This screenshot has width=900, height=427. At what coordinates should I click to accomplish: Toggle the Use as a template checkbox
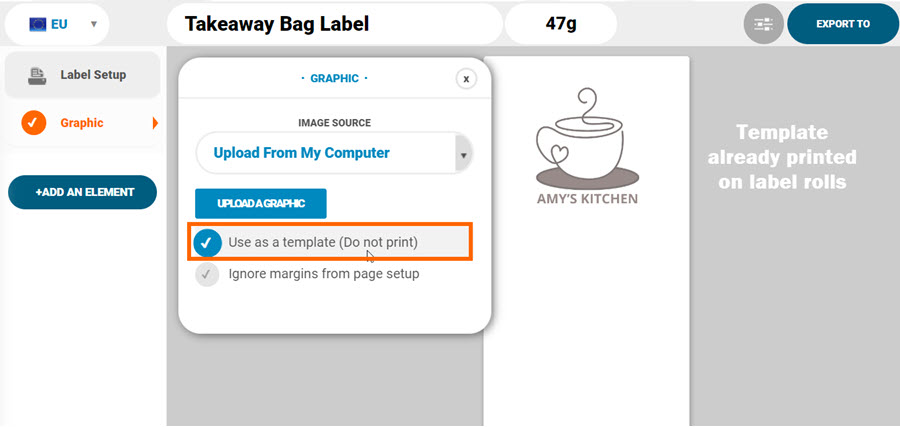coord(207,243)
